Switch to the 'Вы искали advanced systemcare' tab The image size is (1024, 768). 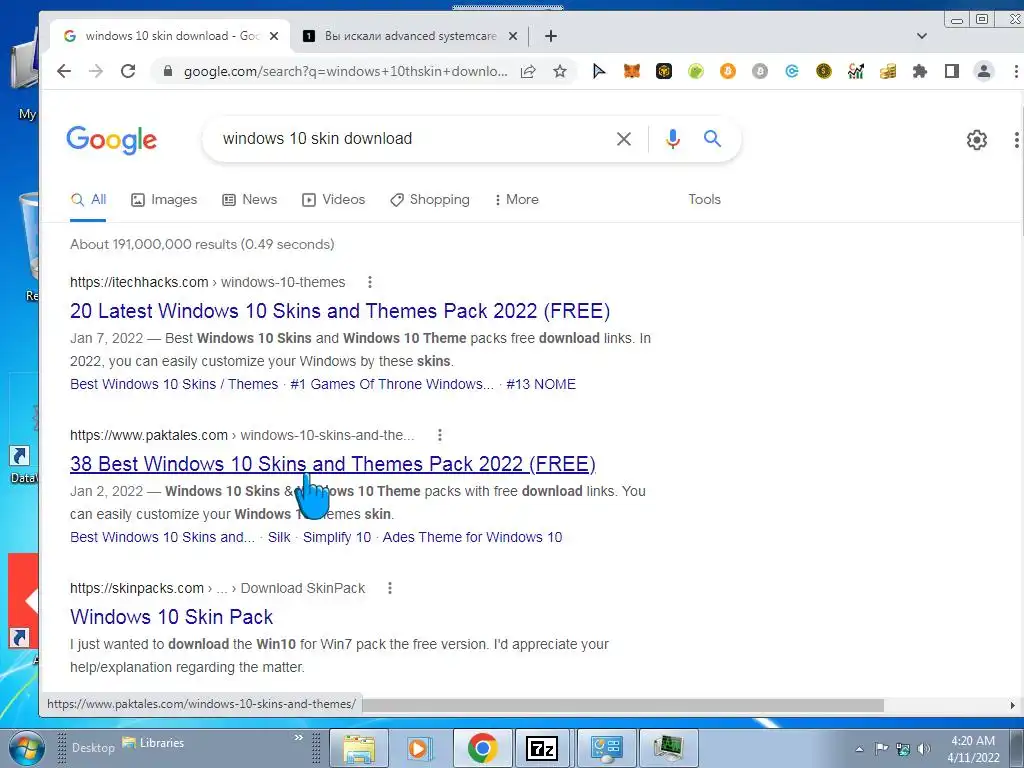pos(410,36)
